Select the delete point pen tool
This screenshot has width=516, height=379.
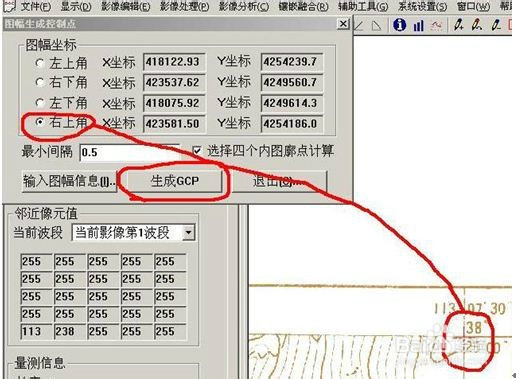click(x=496, y=25)
